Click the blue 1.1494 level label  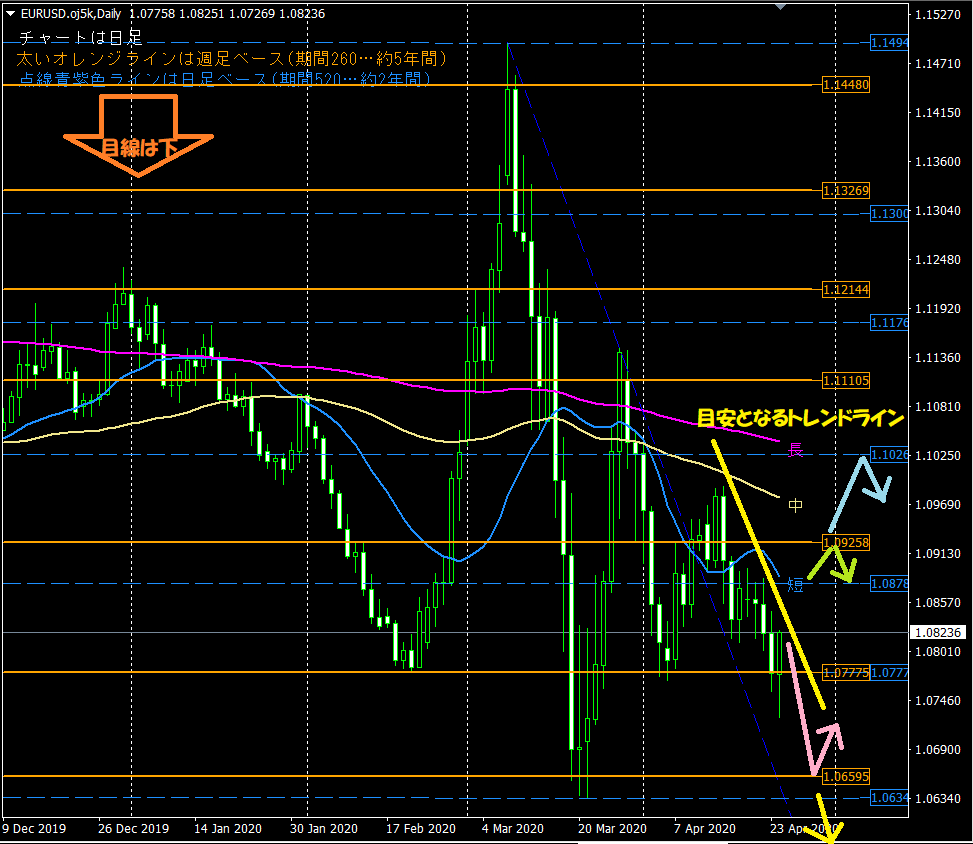889,43
